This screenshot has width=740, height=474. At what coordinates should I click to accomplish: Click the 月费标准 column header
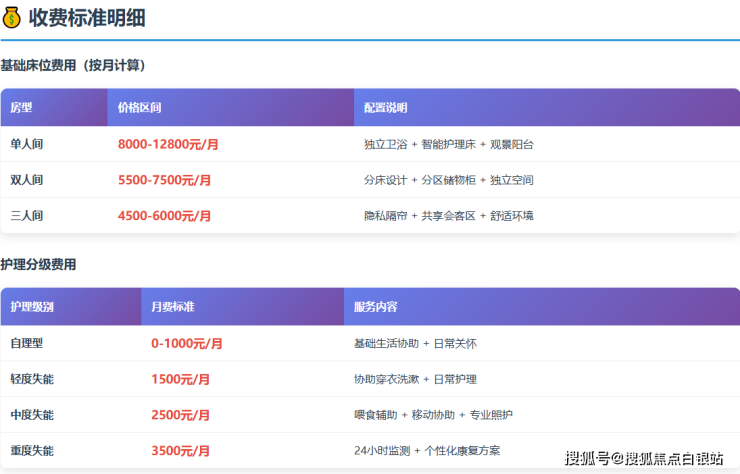click(x=173, y=307)
